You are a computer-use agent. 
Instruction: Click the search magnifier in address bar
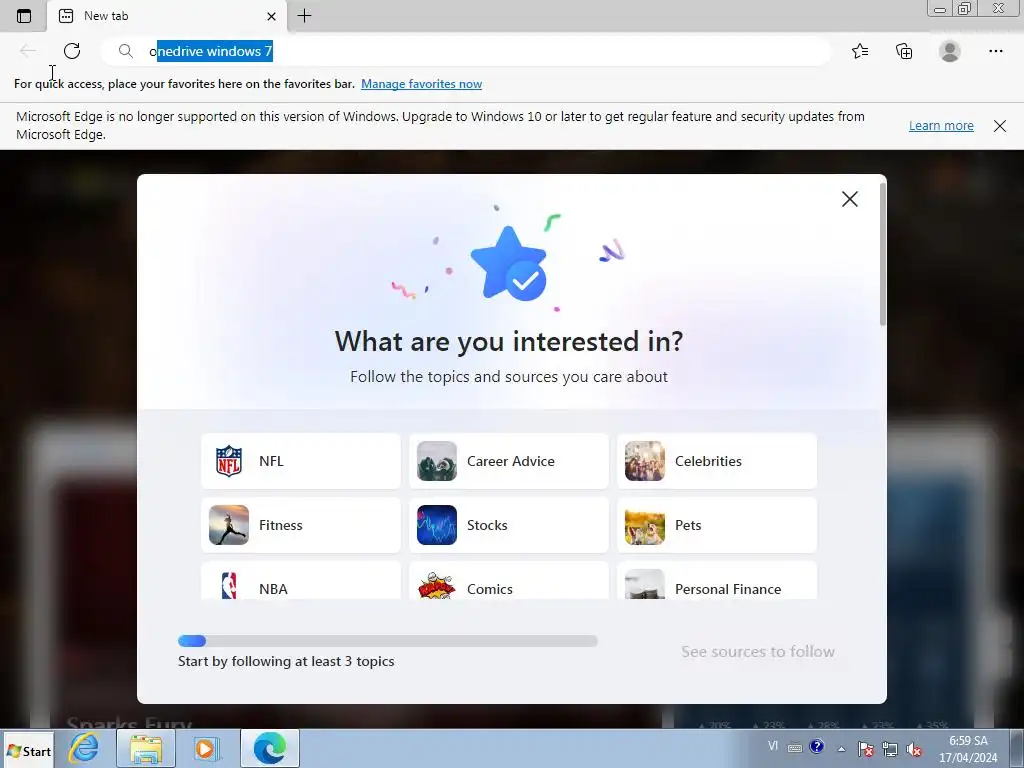pos(125,51)
